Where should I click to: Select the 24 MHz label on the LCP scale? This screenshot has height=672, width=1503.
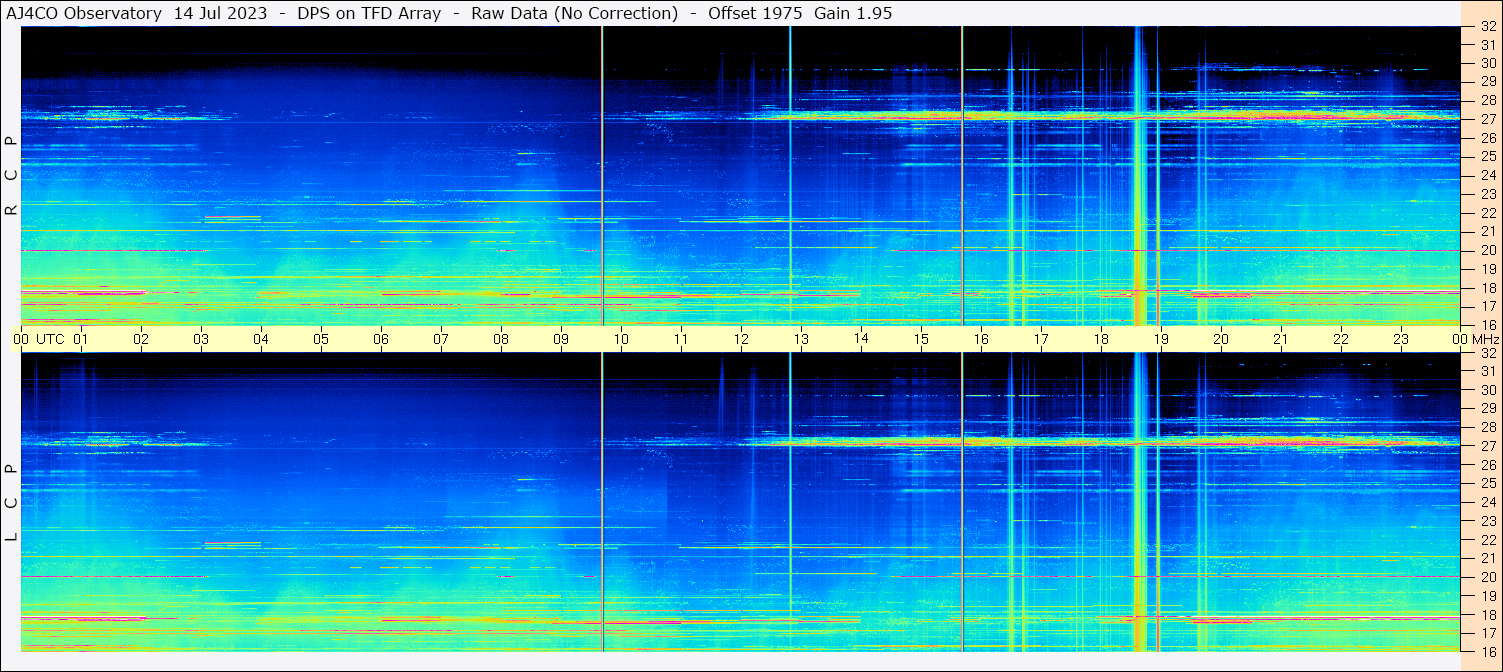click(x=1488, y=502)
